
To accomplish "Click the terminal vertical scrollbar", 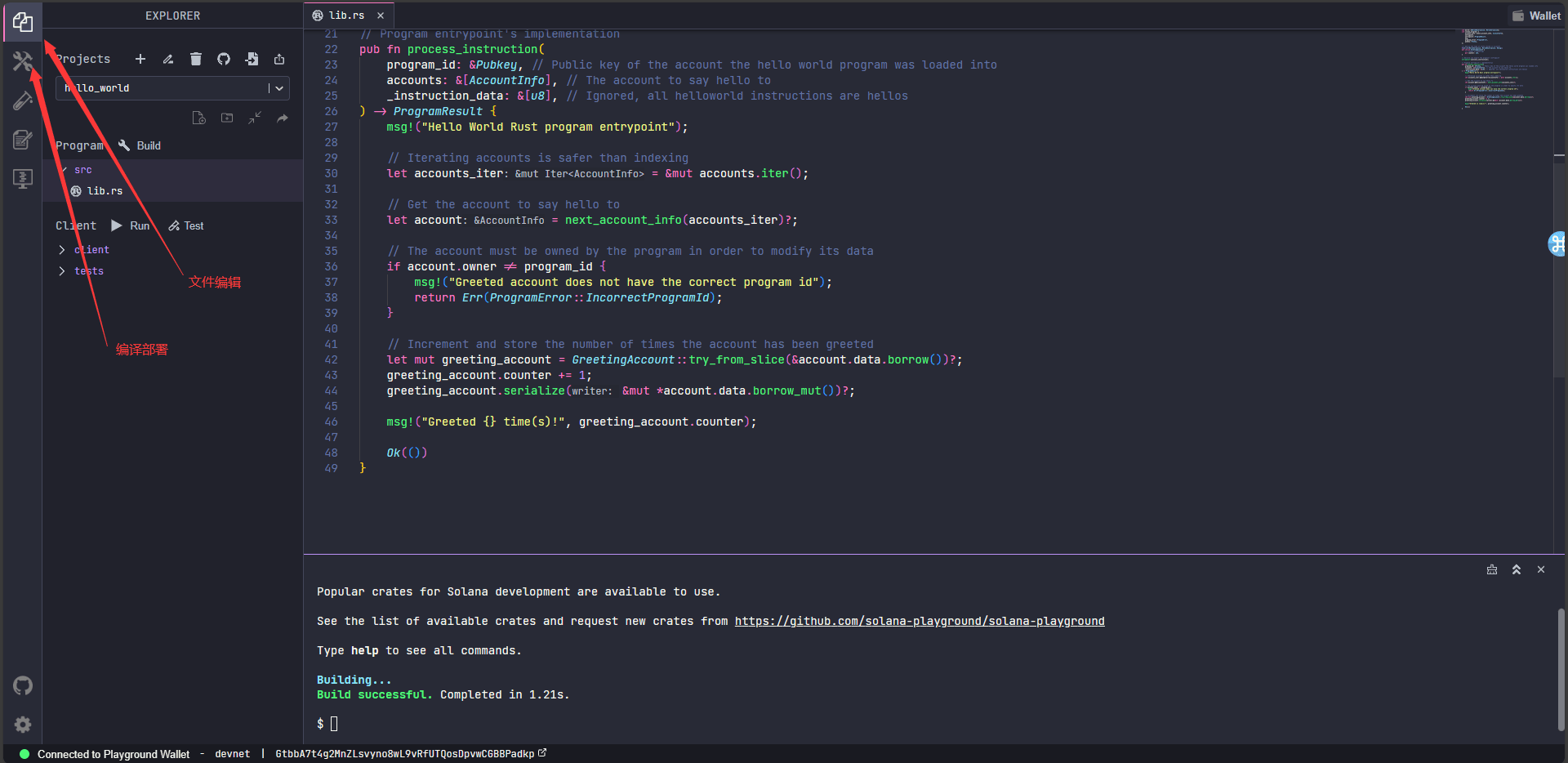I will [x=1561, y=668].
